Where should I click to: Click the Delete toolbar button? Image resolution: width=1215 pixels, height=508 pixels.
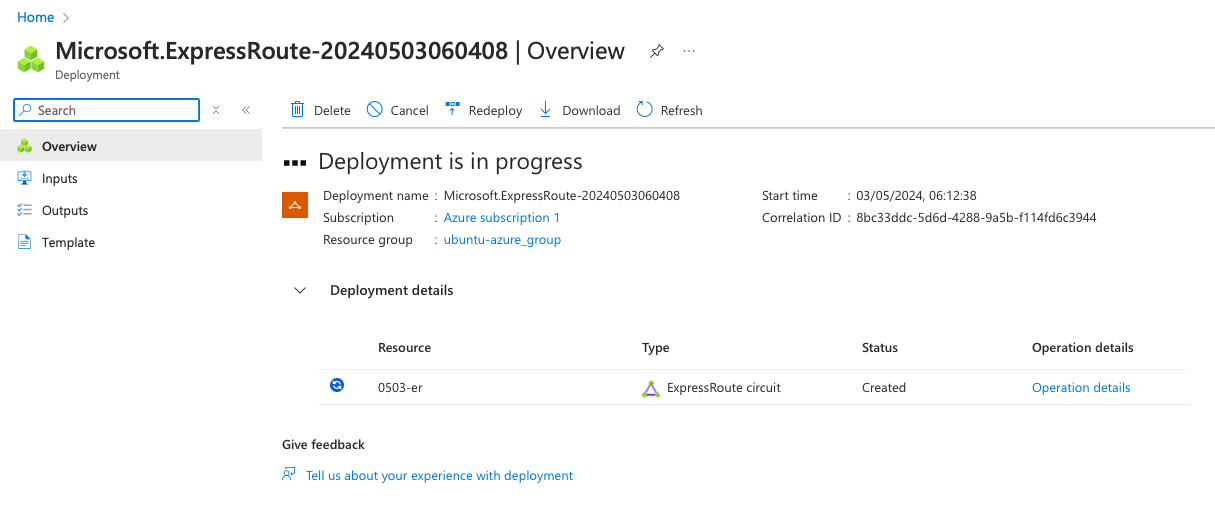point(320,110)
